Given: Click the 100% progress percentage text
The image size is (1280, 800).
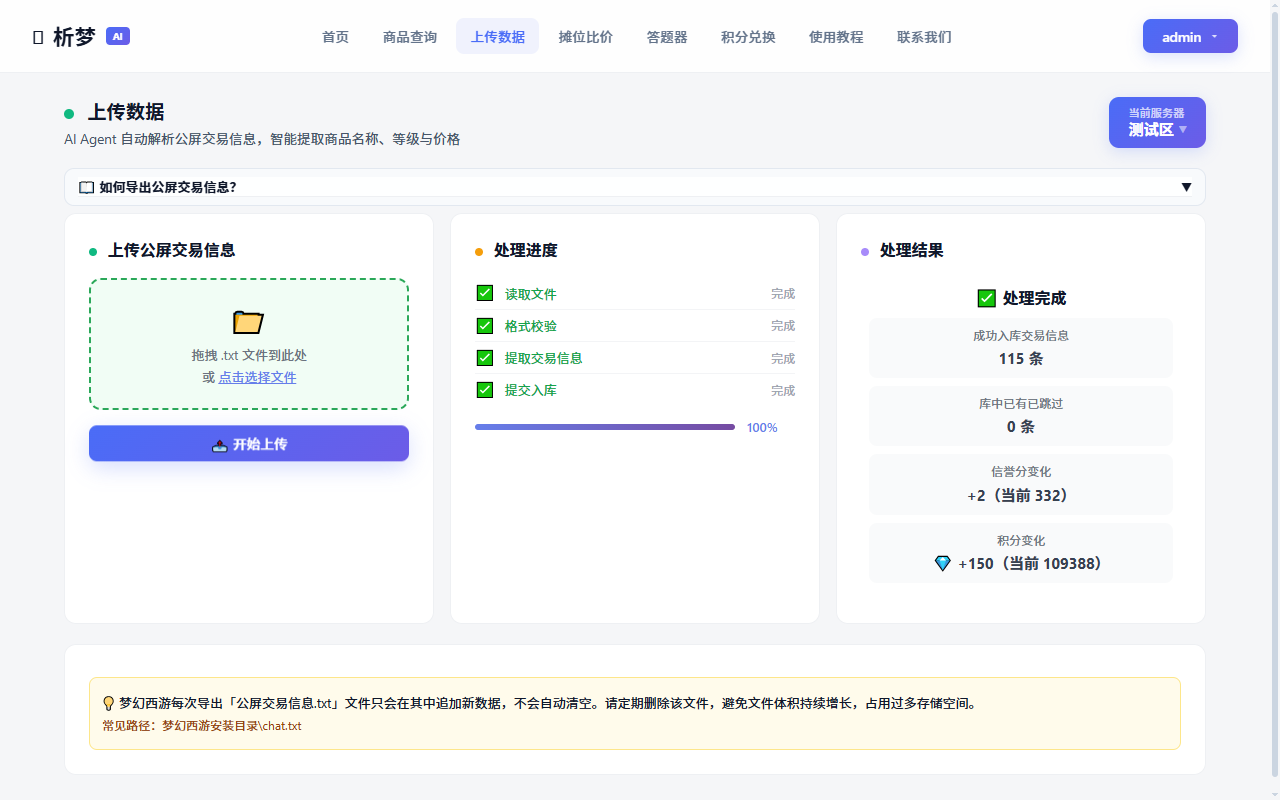Looking at the screenshot, I should pyautogui.click(x=762, y=427).
